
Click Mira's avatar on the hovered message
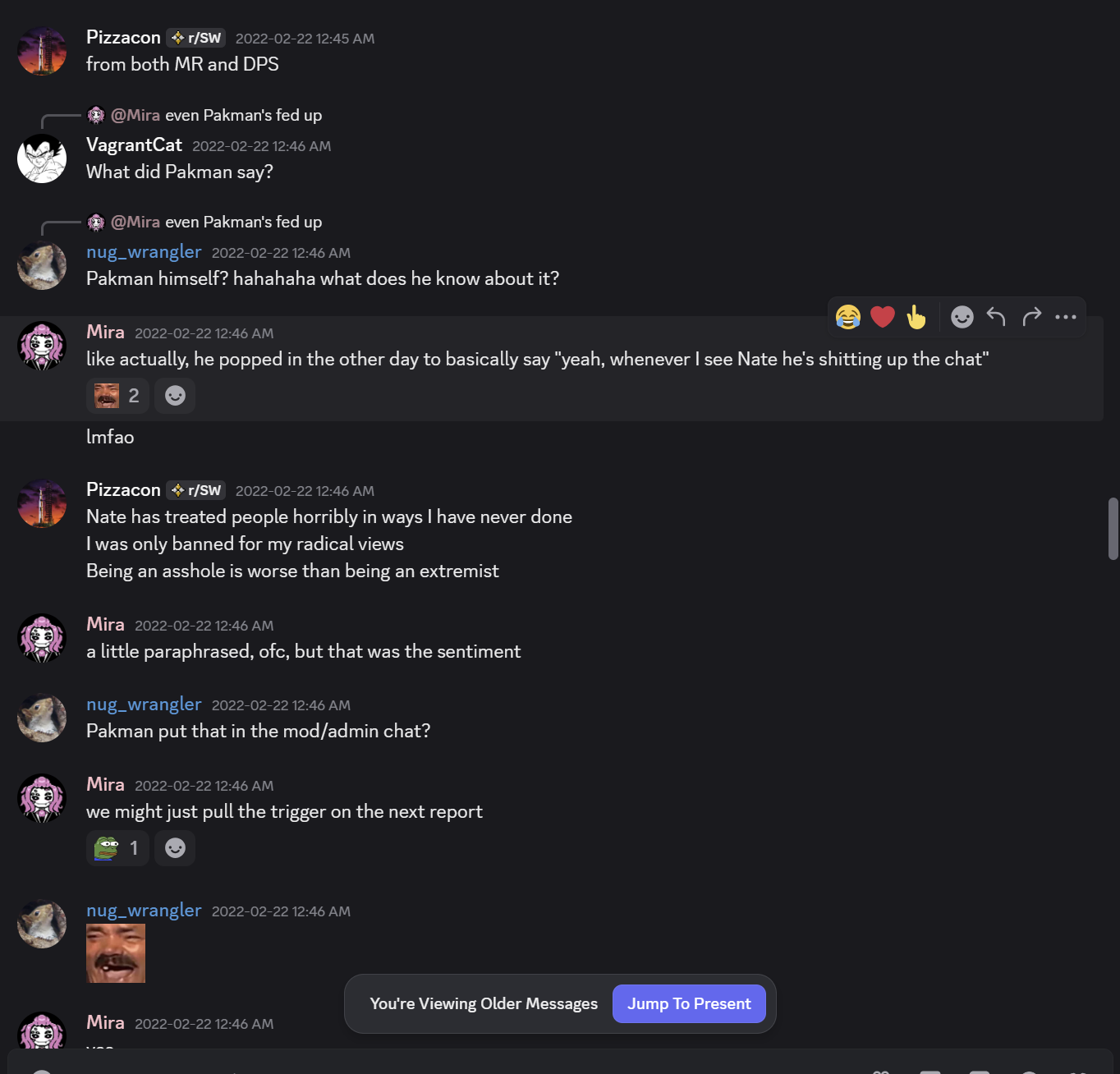pyautogui.click(x=42, y=346)
